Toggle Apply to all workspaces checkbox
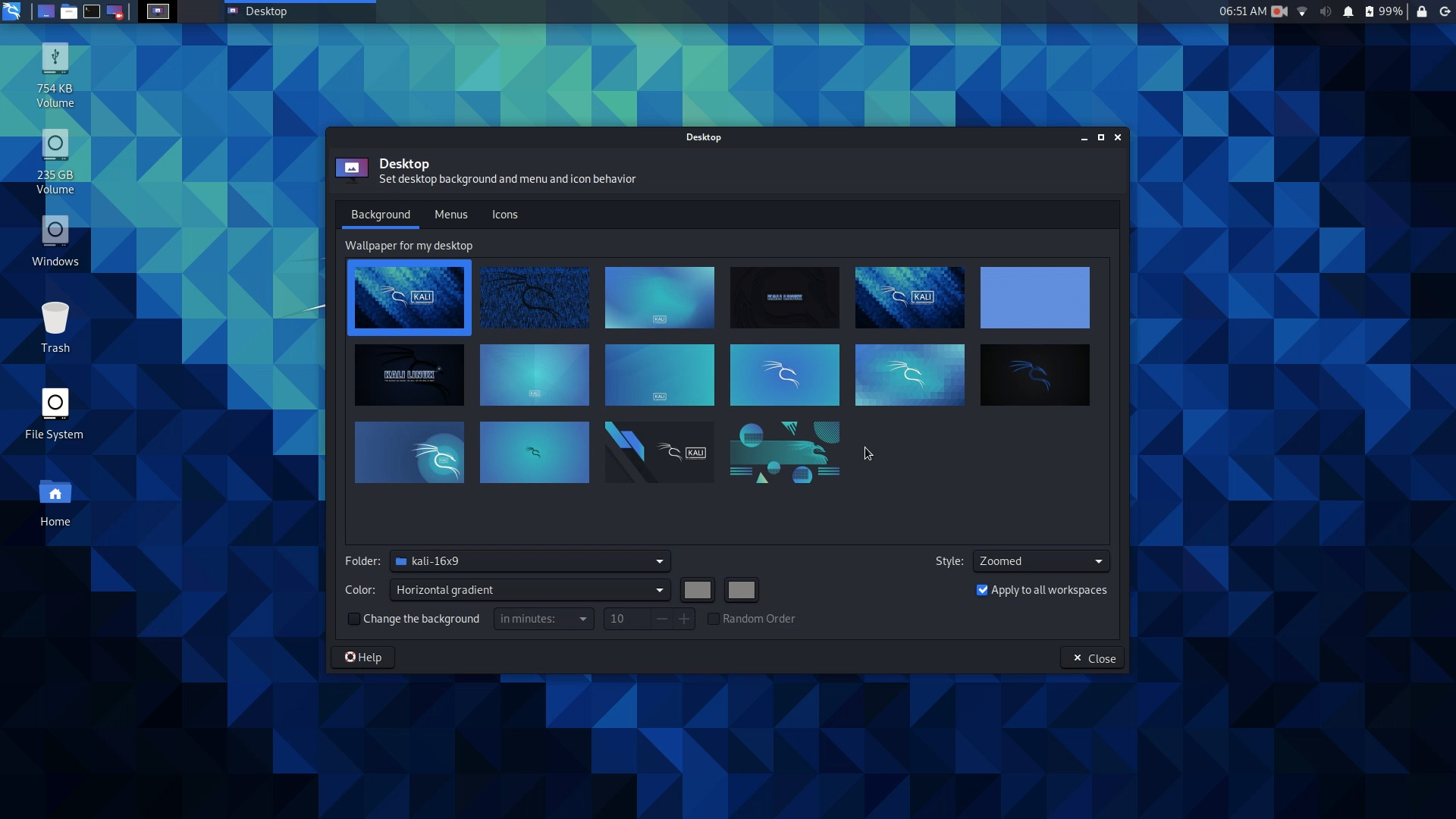1456x819 pixels. 982,590
